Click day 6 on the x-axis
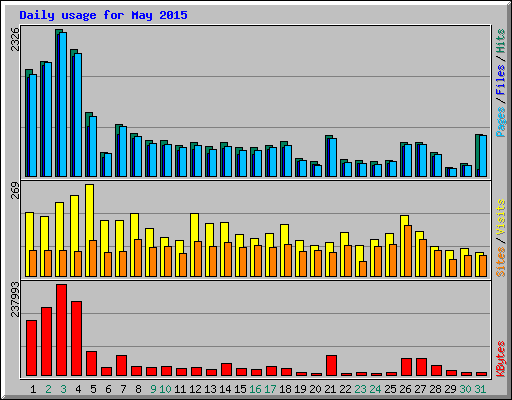This screenshot has height=400, width=512. 108,389
